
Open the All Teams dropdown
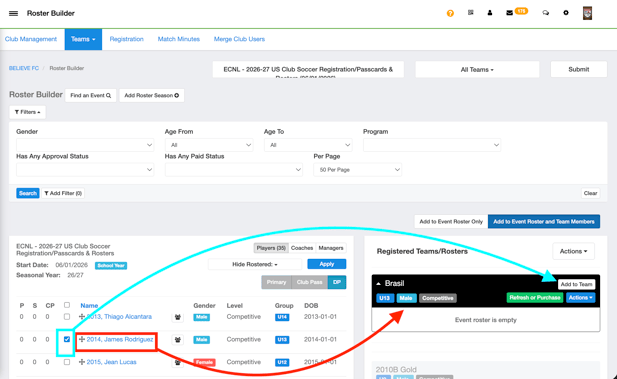click(477, 69)
